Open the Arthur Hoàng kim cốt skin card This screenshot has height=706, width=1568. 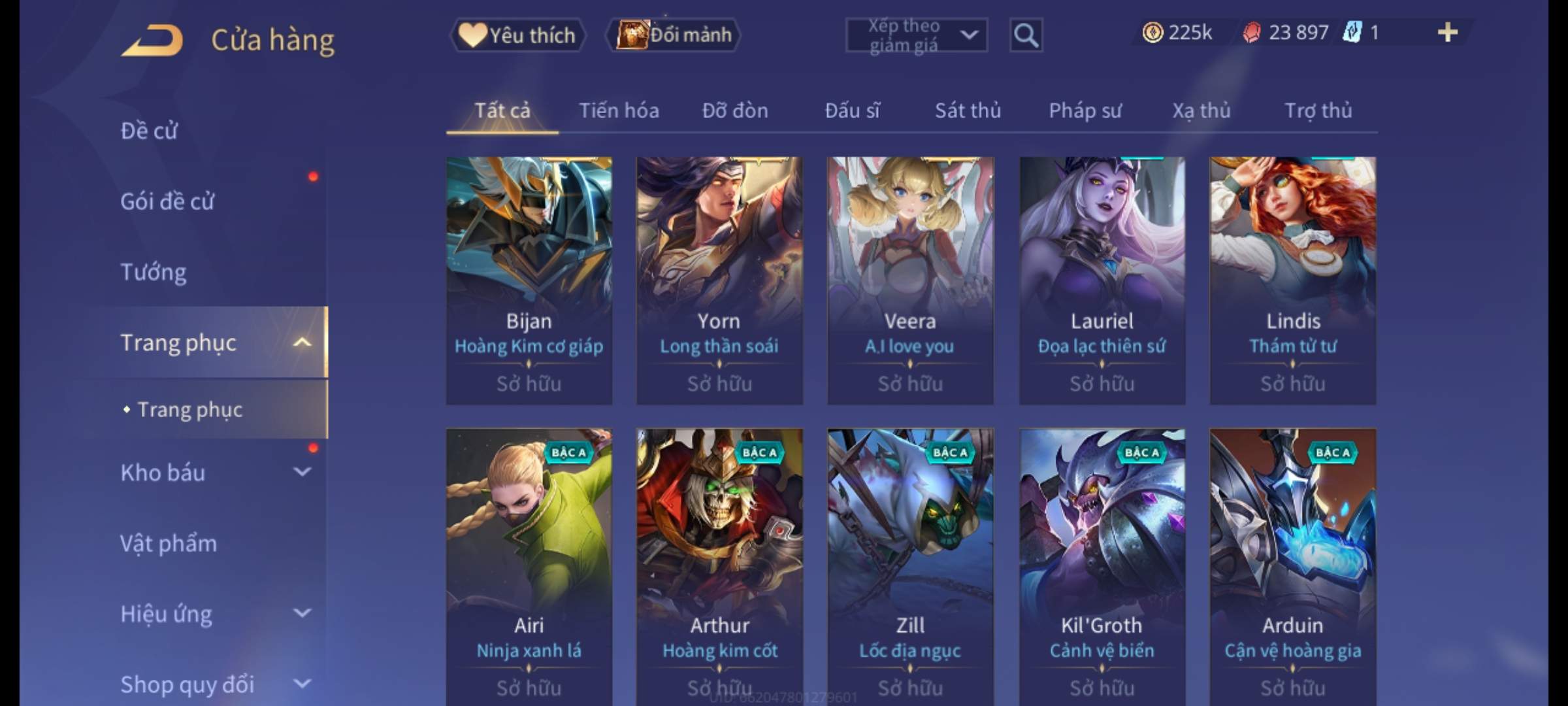click(x=719, y=566)
